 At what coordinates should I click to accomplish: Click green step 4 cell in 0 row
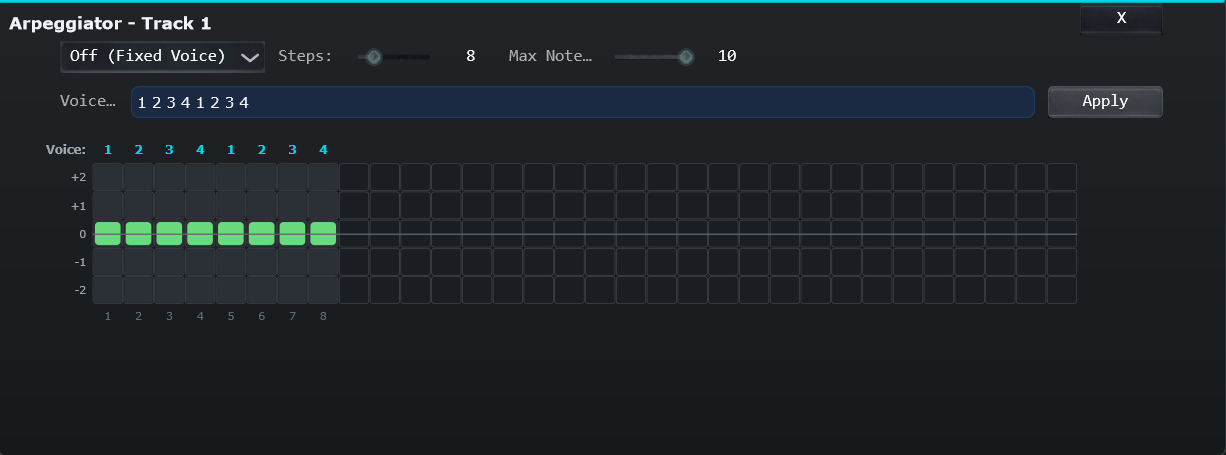pyautogui.click(x=200, y=233)
